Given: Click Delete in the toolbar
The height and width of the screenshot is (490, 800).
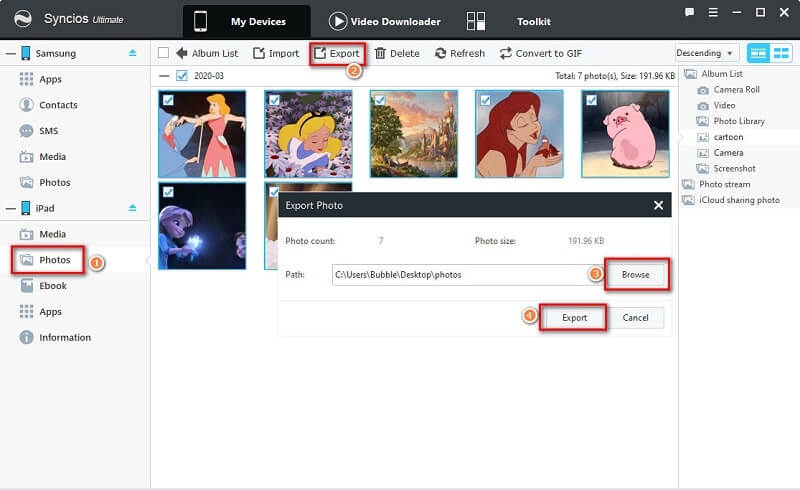Looking at the screenshot, I should (x=397, y=53).
